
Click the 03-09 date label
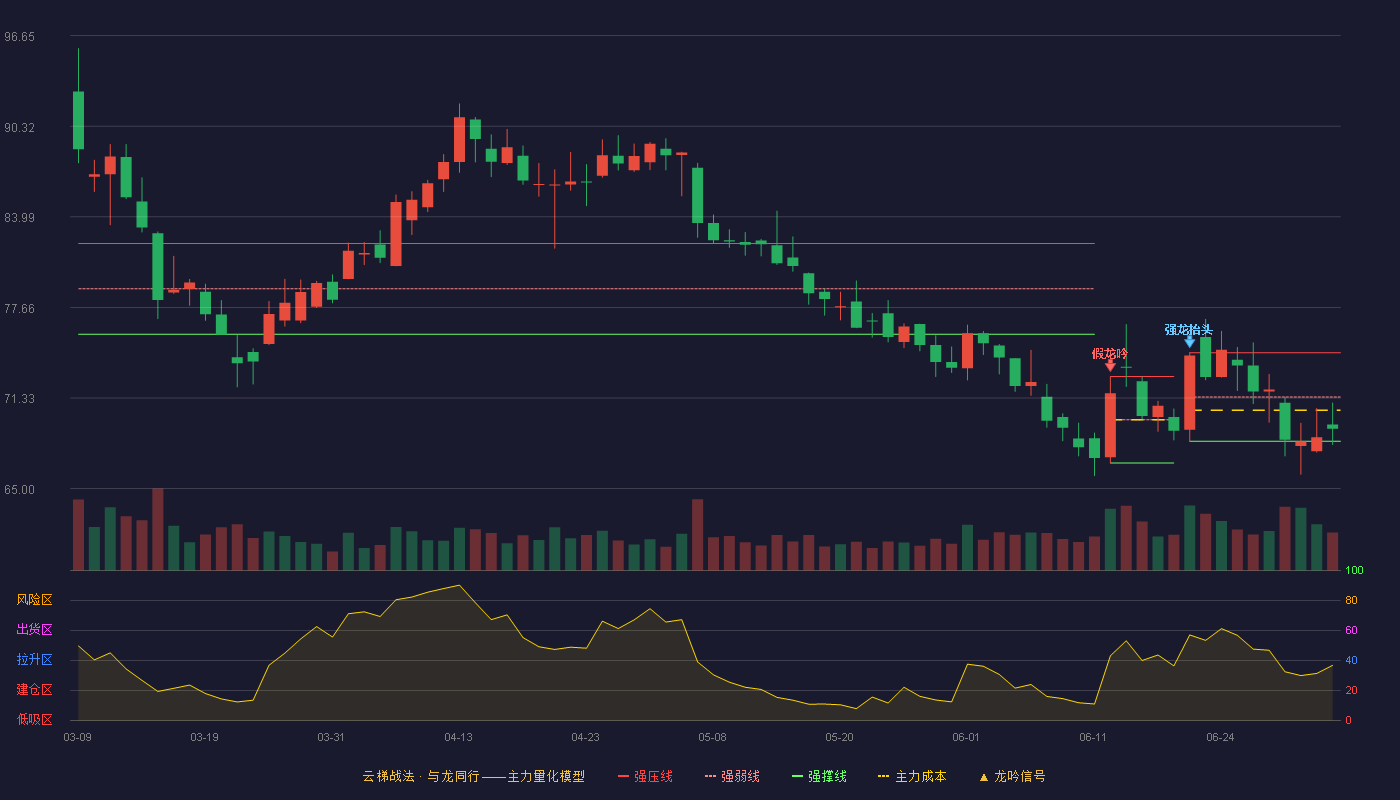pos(78,737)
